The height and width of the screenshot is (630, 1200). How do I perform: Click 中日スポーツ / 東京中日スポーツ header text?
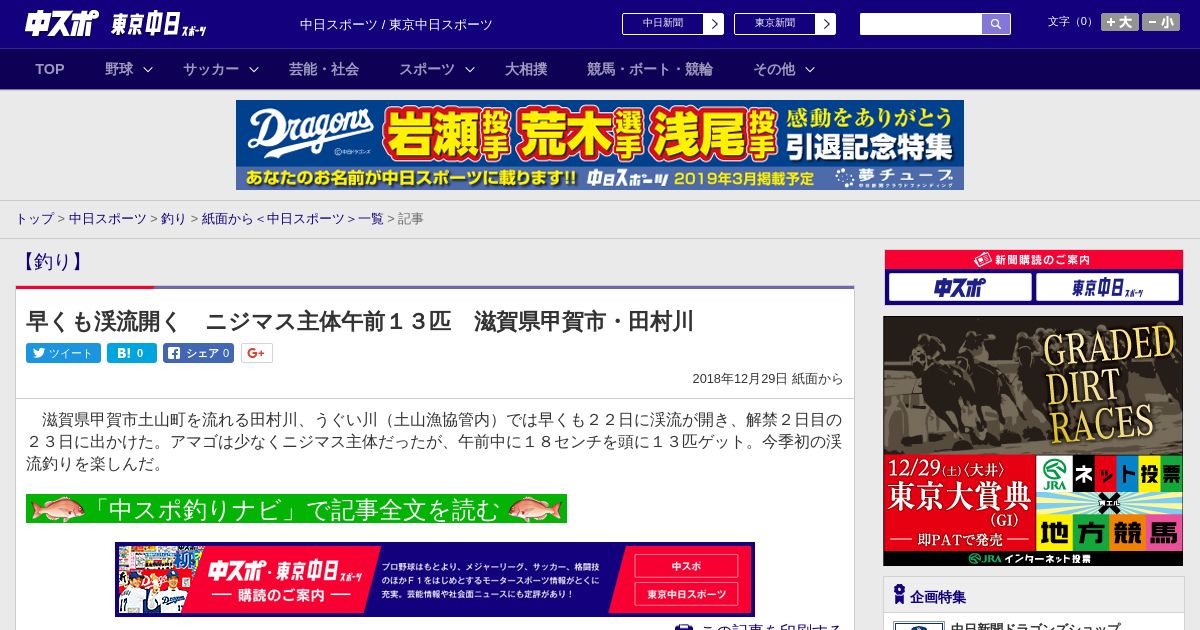pos(396,24)
